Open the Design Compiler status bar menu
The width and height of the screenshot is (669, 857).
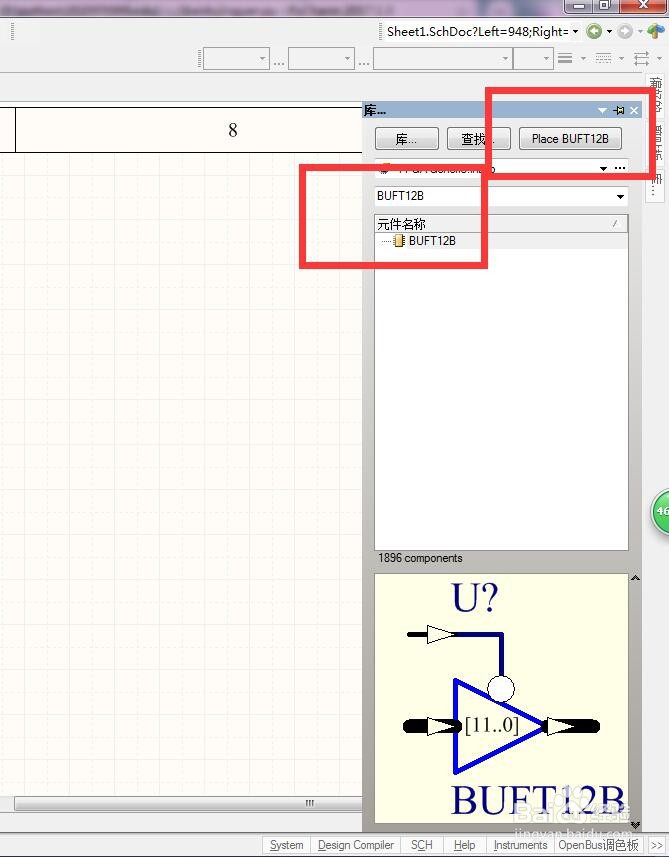coord(356,845)
